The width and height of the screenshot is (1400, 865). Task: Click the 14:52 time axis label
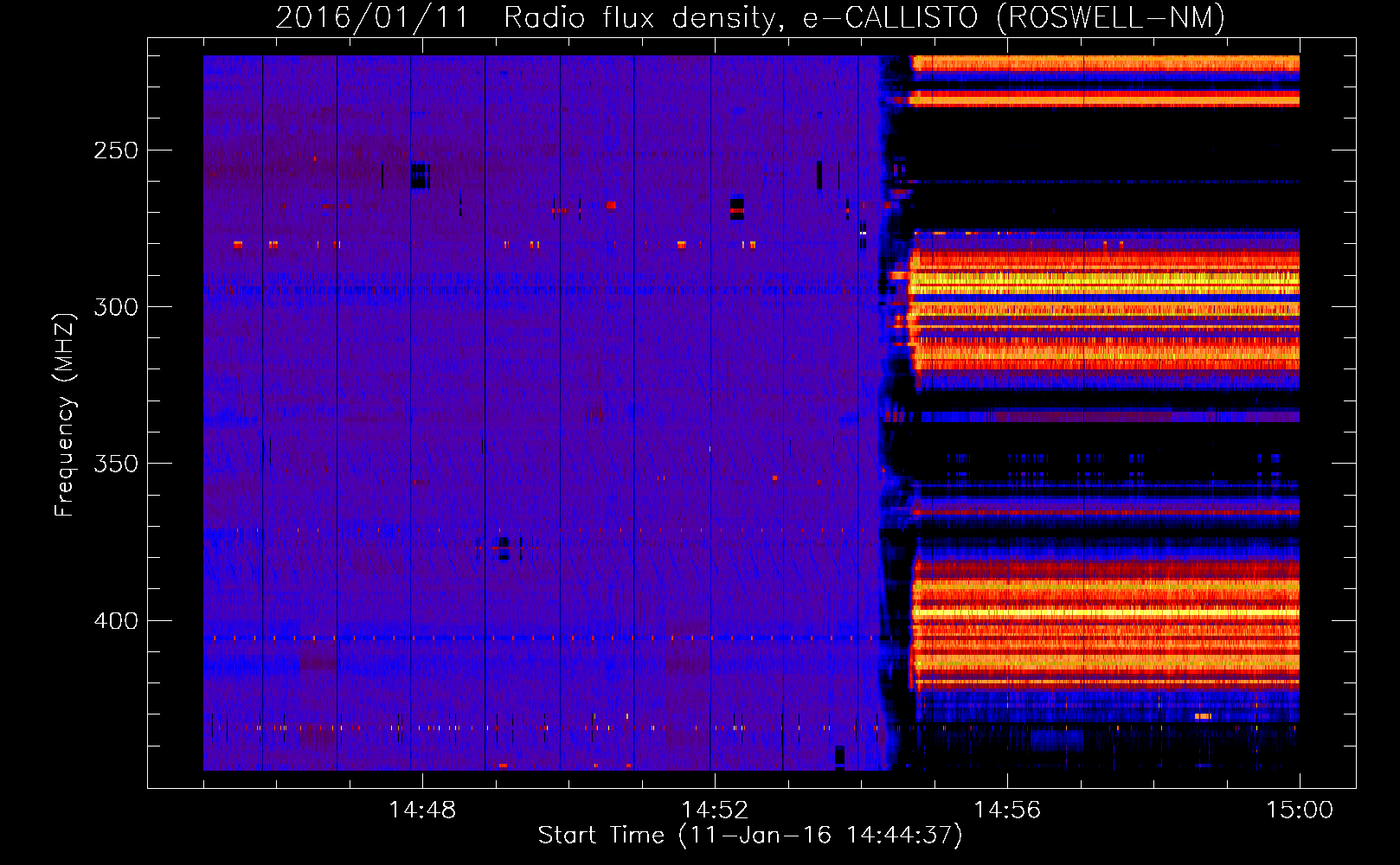[x=715, y=811]
